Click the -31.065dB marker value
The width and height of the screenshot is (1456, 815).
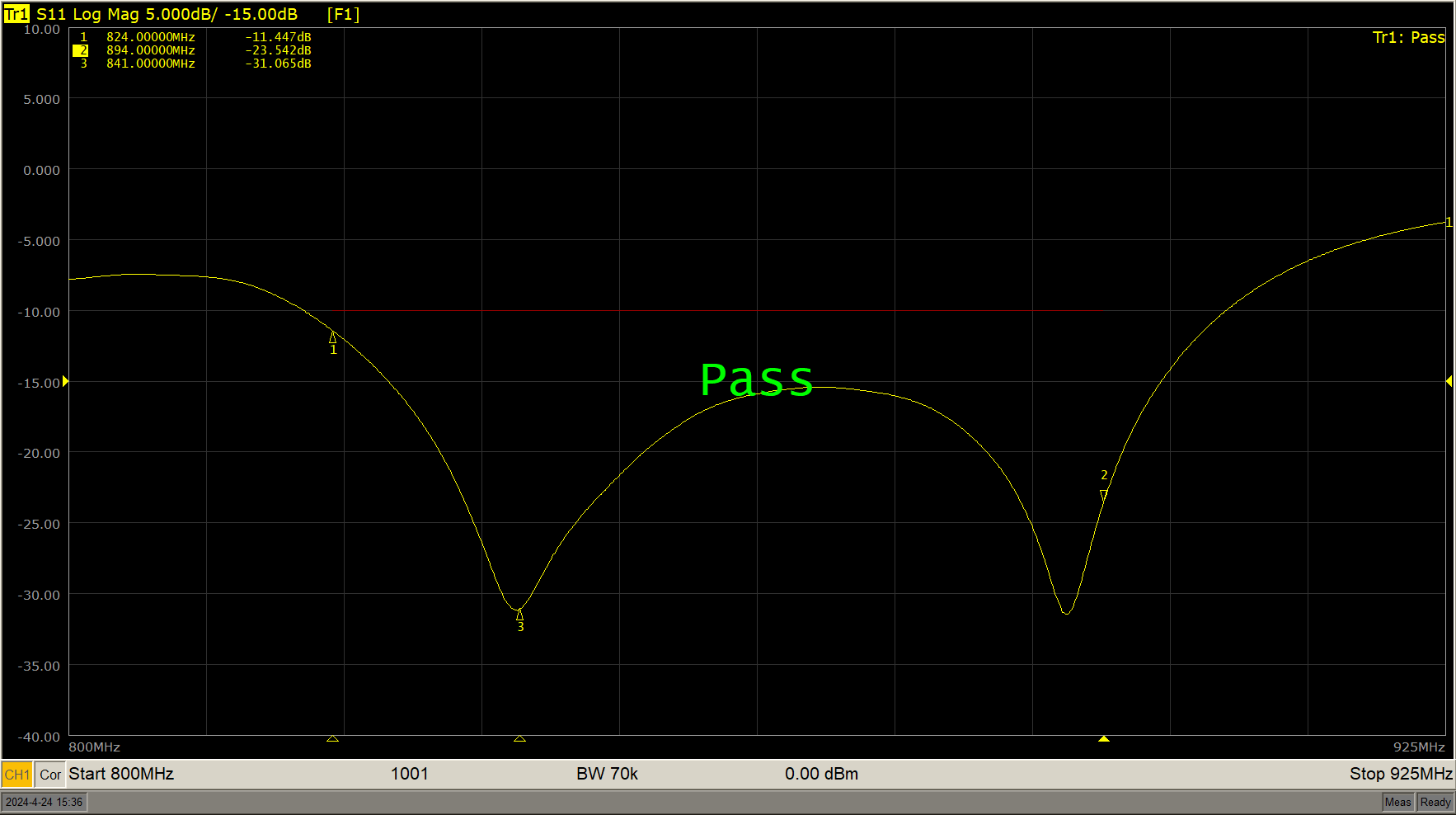coord(279,64)
